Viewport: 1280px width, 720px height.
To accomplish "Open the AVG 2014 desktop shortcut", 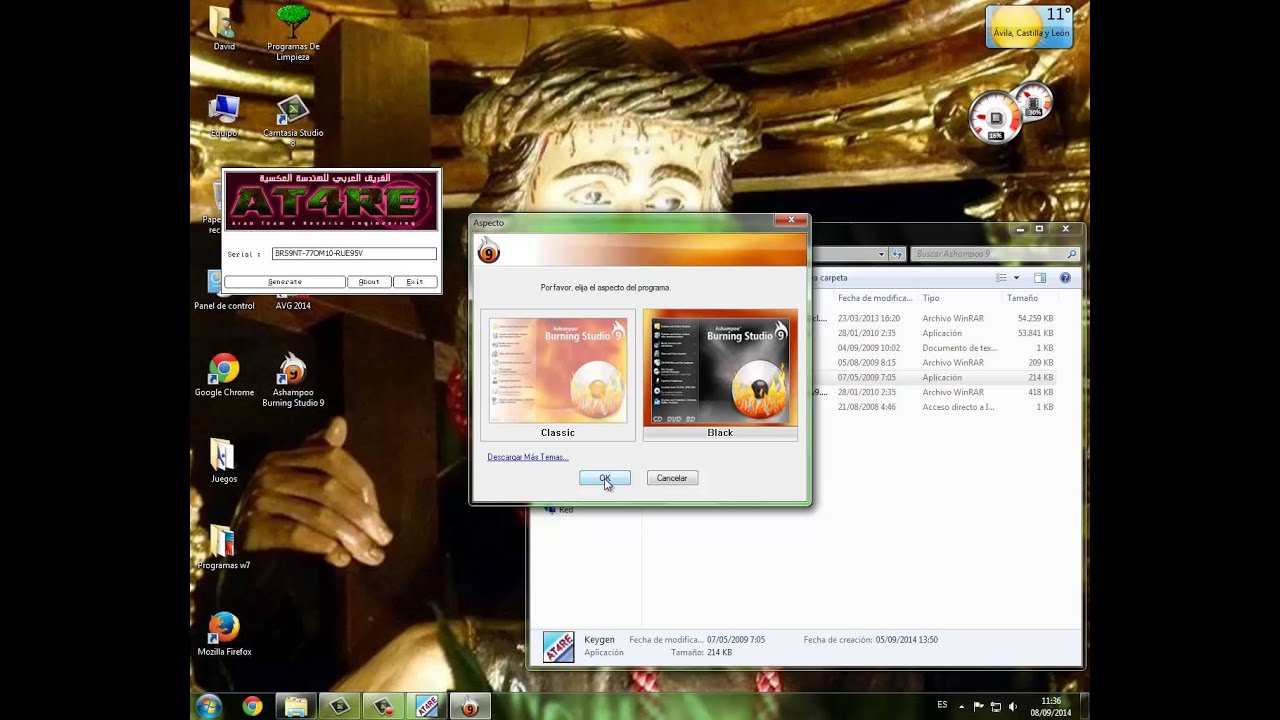I will pos(293,303).
